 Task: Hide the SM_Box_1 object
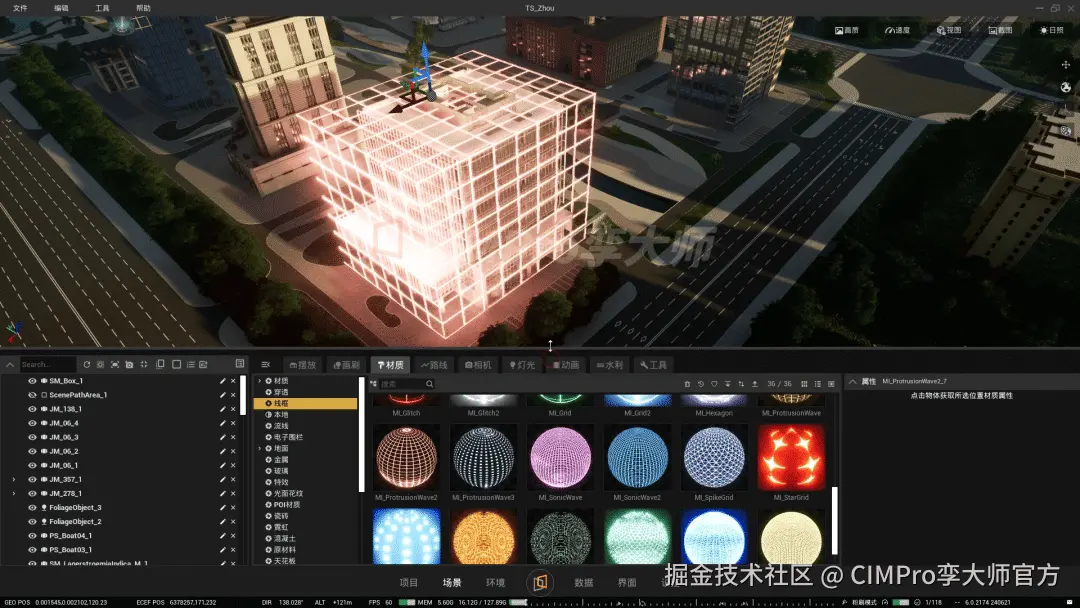click(32, 381)
